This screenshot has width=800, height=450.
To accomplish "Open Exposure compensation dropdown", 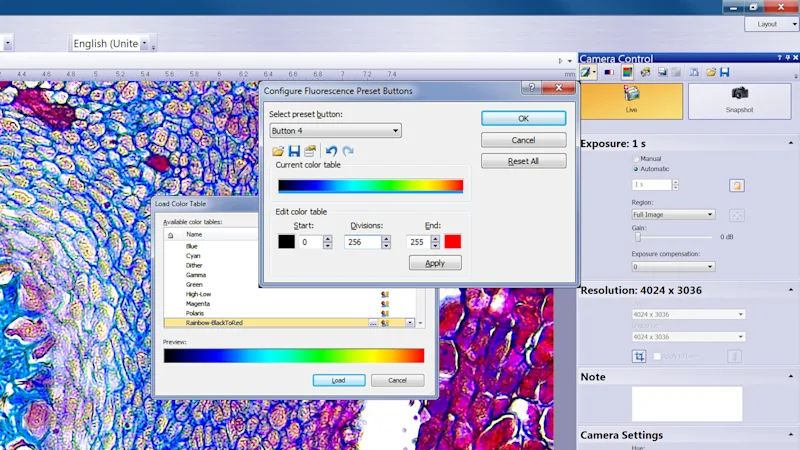I will coord(673,266).
